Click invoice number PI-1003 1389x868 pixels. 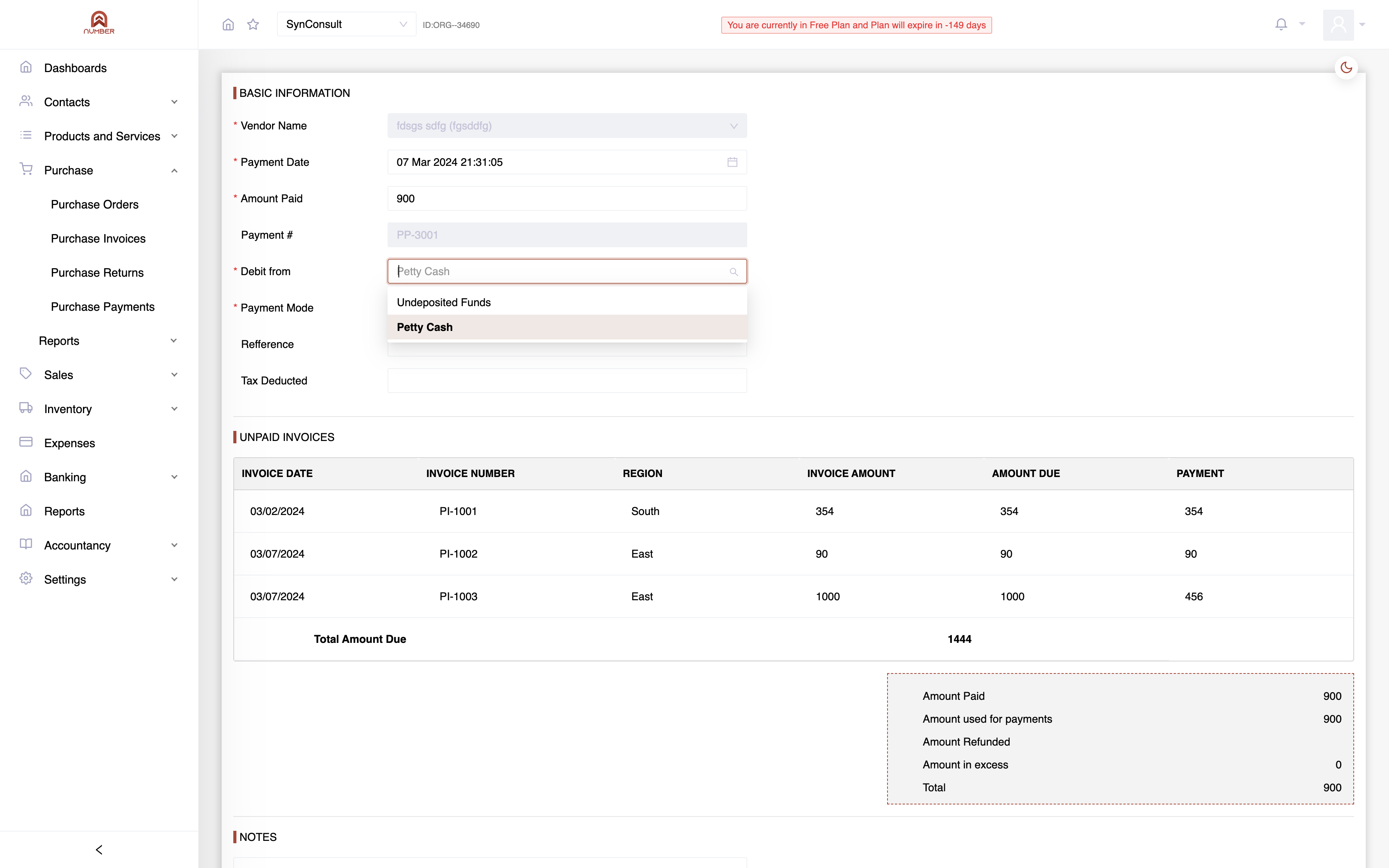(x=458, y=596)
